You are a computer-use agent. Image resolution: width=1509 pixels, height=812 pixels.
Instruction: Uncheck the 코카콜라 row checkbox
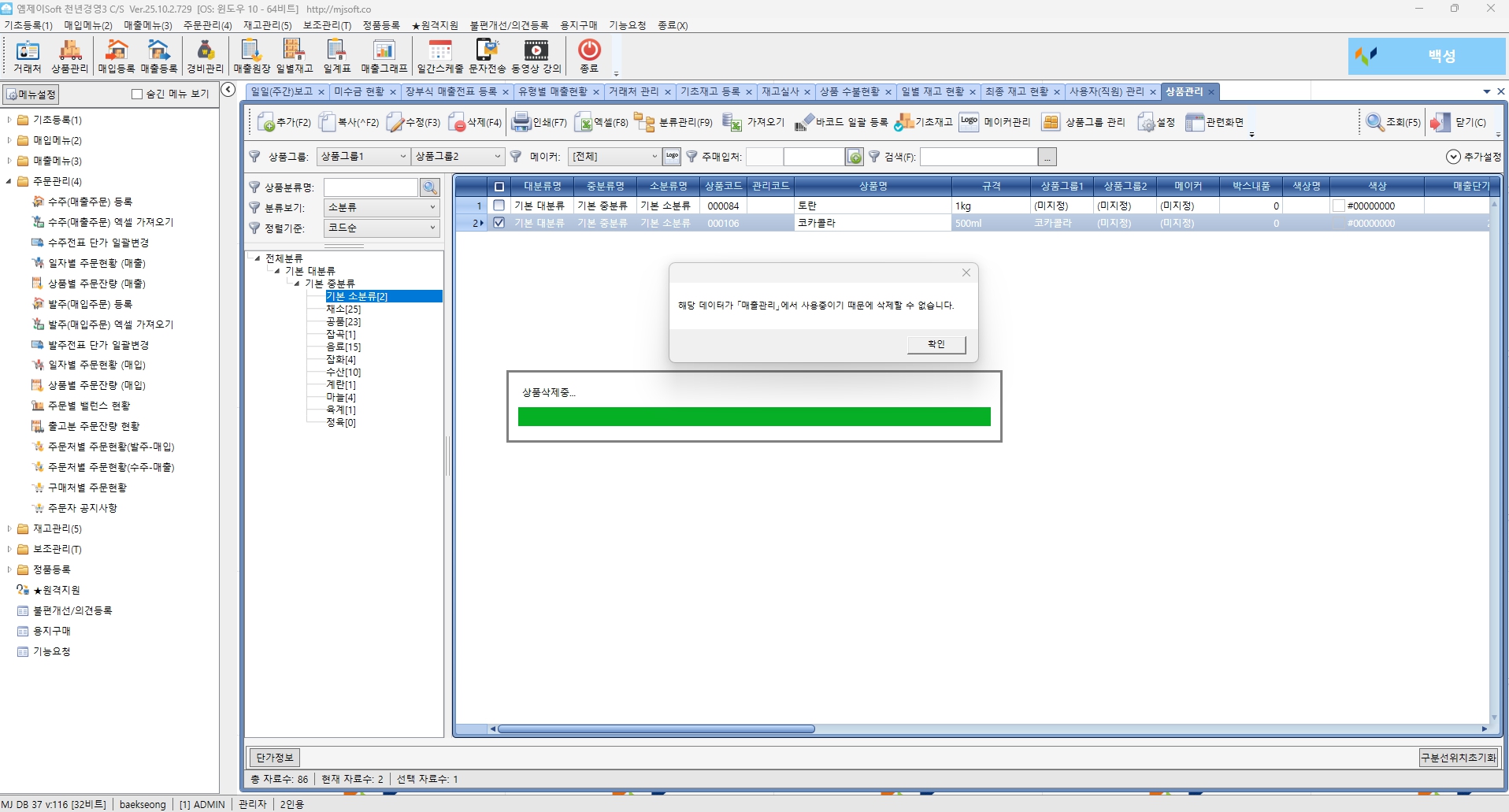pyautogui.click(x=499, y=223)
